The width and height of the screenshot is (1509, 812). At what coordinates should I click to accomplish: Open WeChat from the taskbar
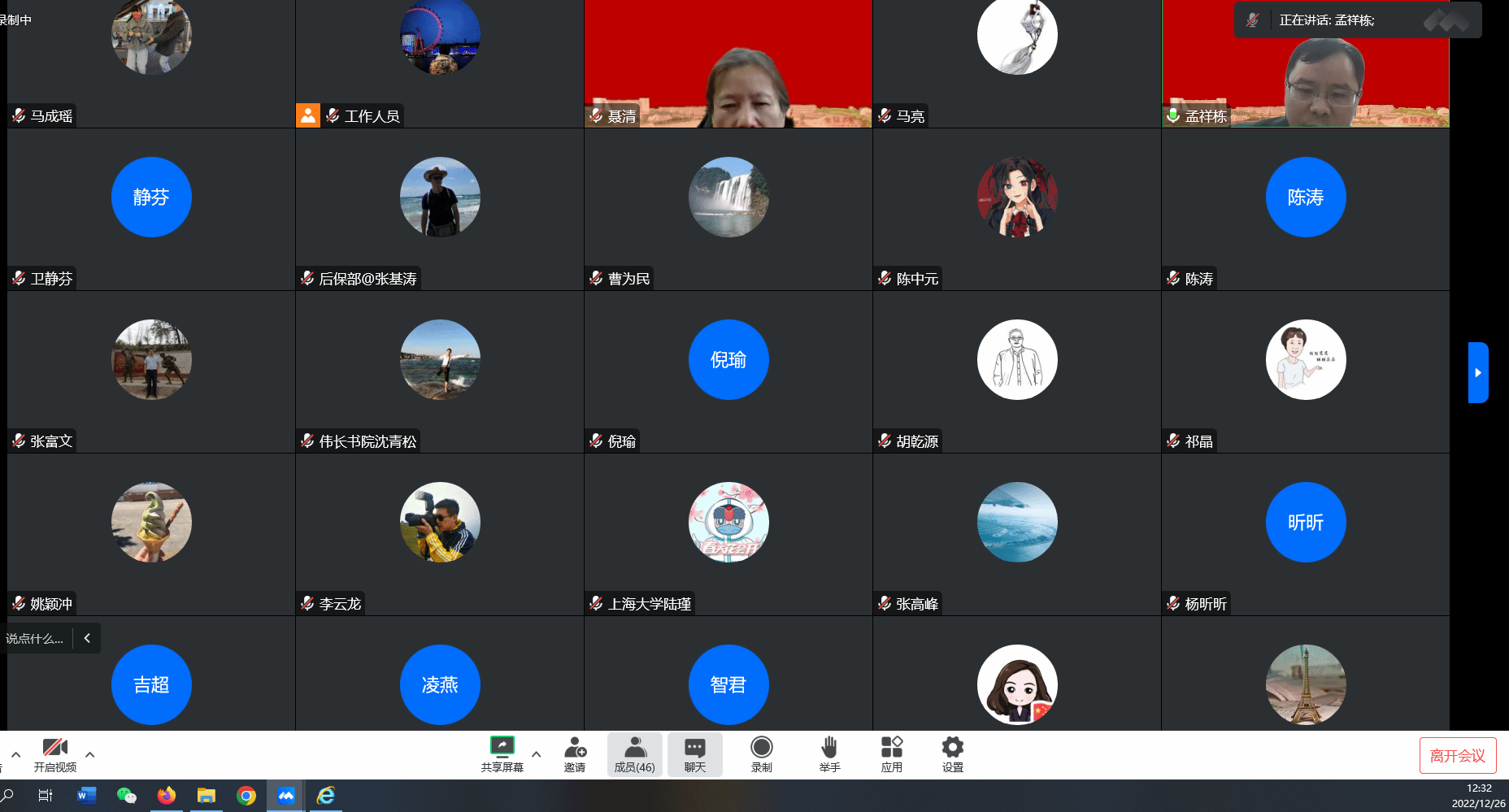click(126, 796)
